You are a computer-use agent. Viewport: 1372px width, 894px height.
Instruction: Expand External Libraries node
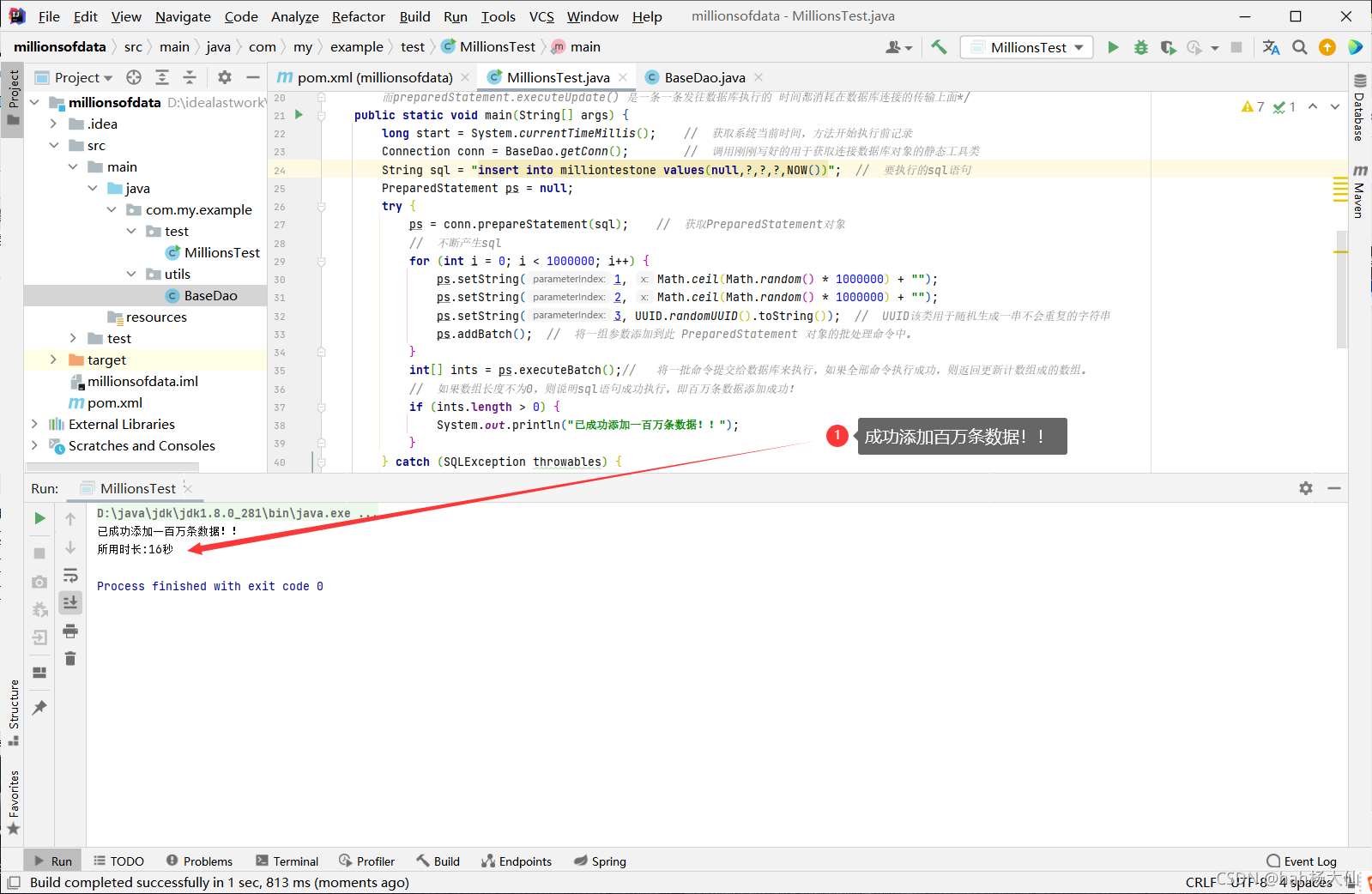[x=34, y=424]
